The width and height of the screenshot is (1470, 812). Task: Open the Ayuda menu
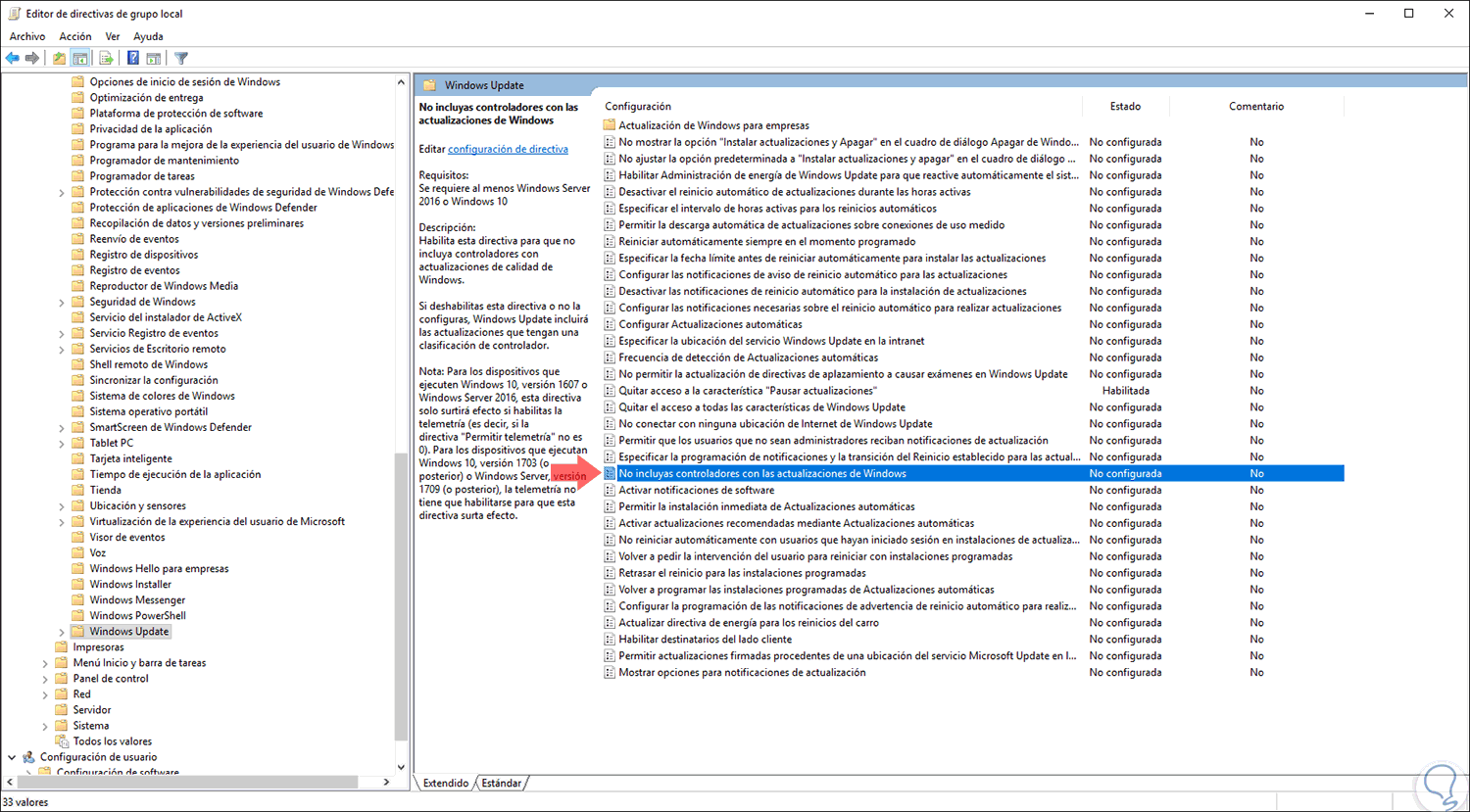pyautogui.click(x=148, y=36)
